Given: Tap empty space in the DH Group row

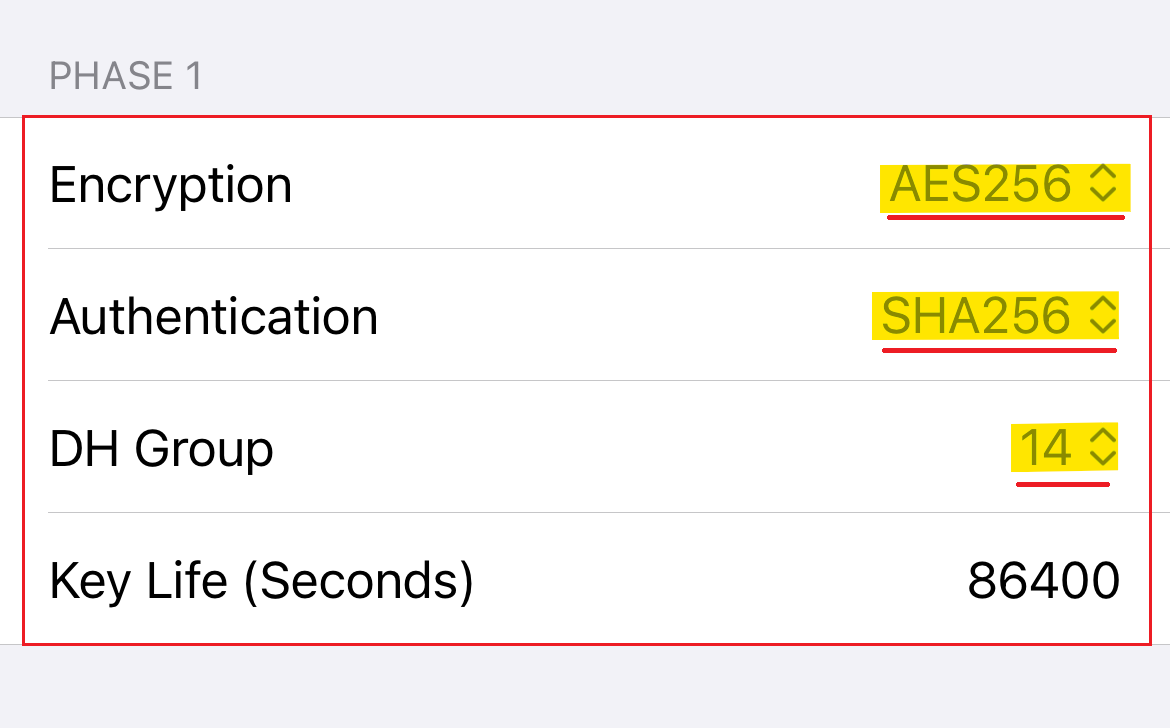Looking at the screenshot, I should coord(640,449).
